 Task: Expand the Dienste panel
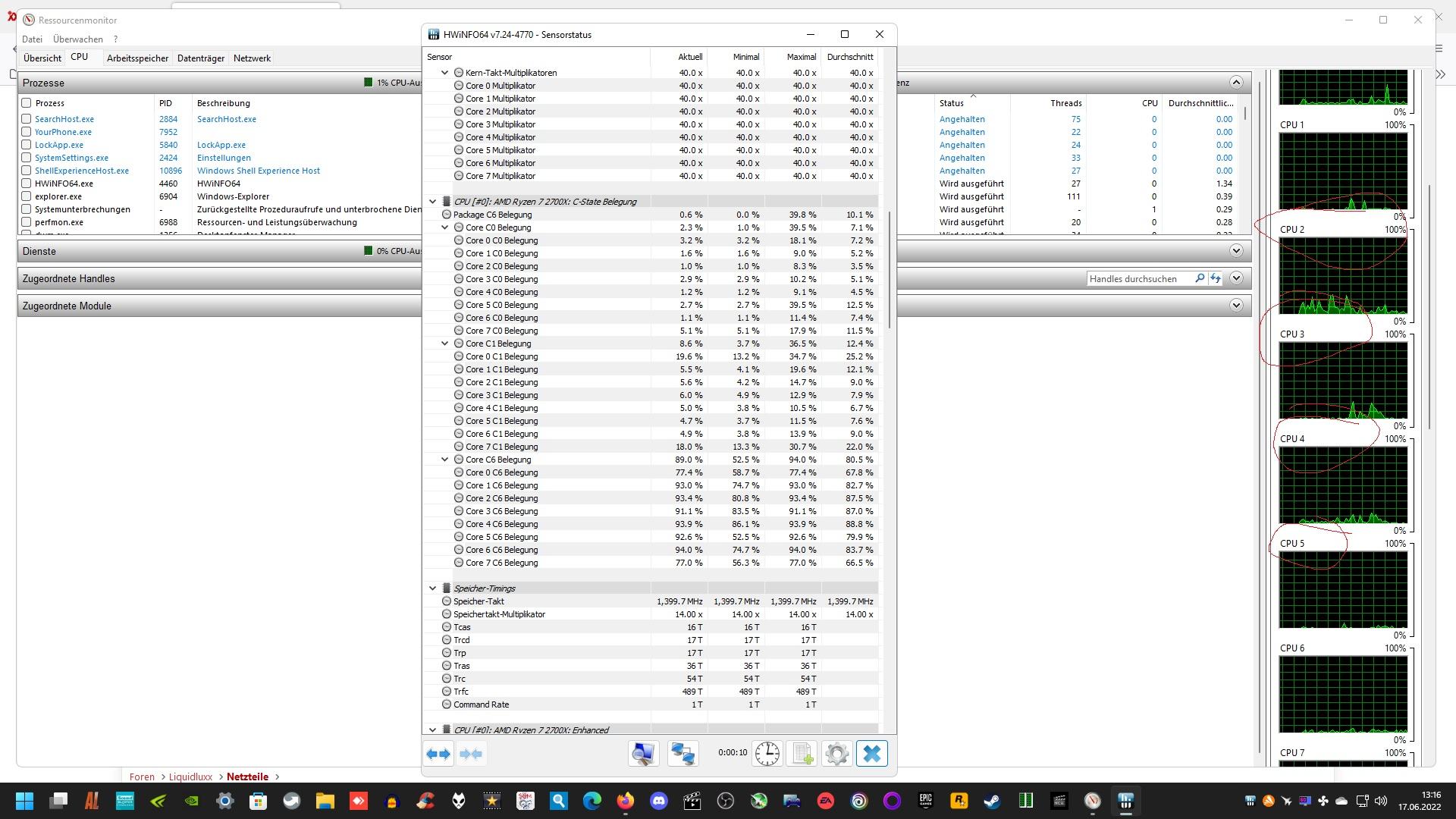[x=1236, y=251]
